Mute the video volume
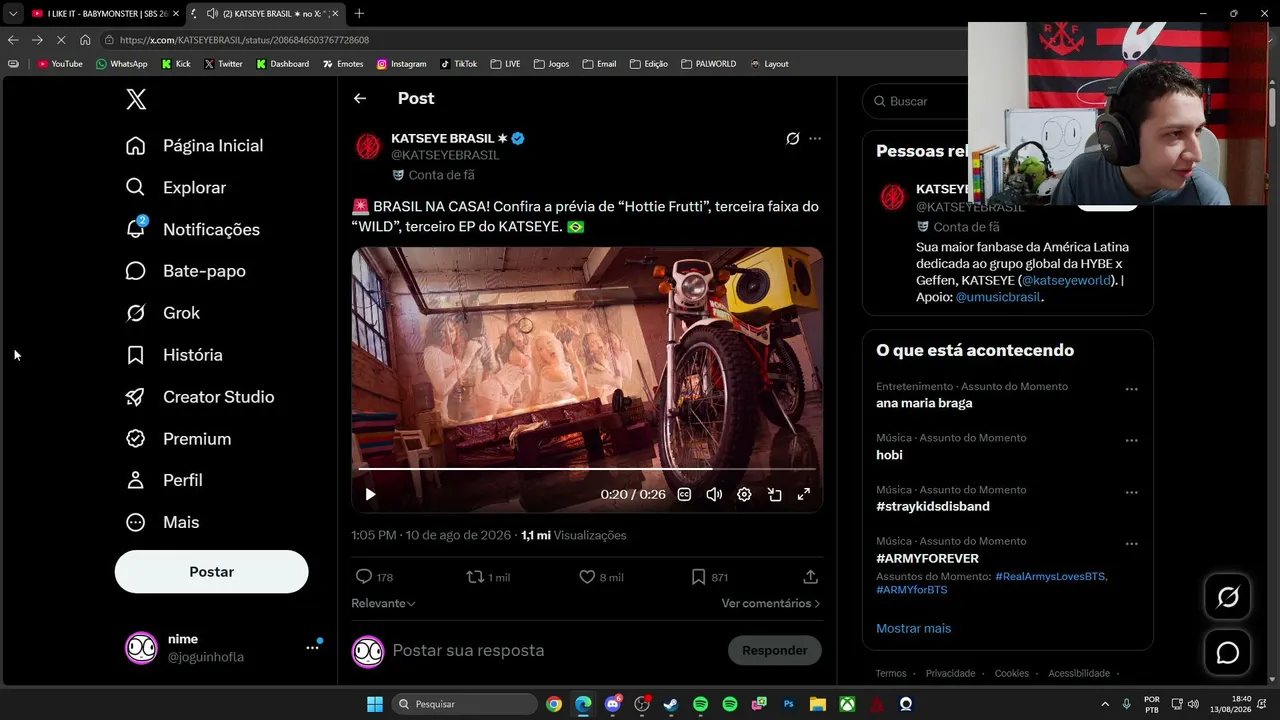Viewport: 1280px width, 720px height. pyautogui.click(x=714, y=494)
